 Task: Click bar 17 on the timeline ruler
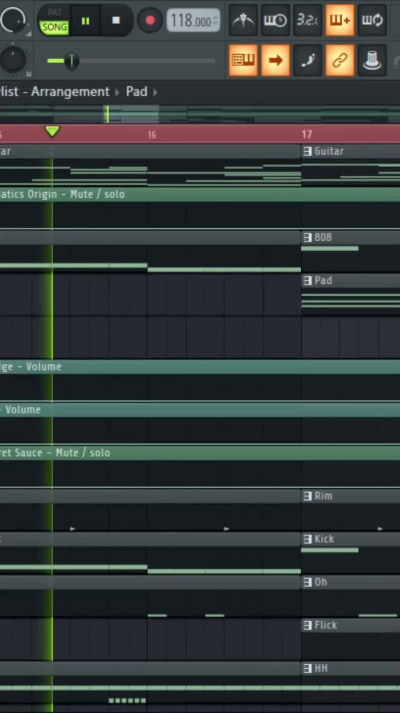pyautogui.click(x=306, y=134)
